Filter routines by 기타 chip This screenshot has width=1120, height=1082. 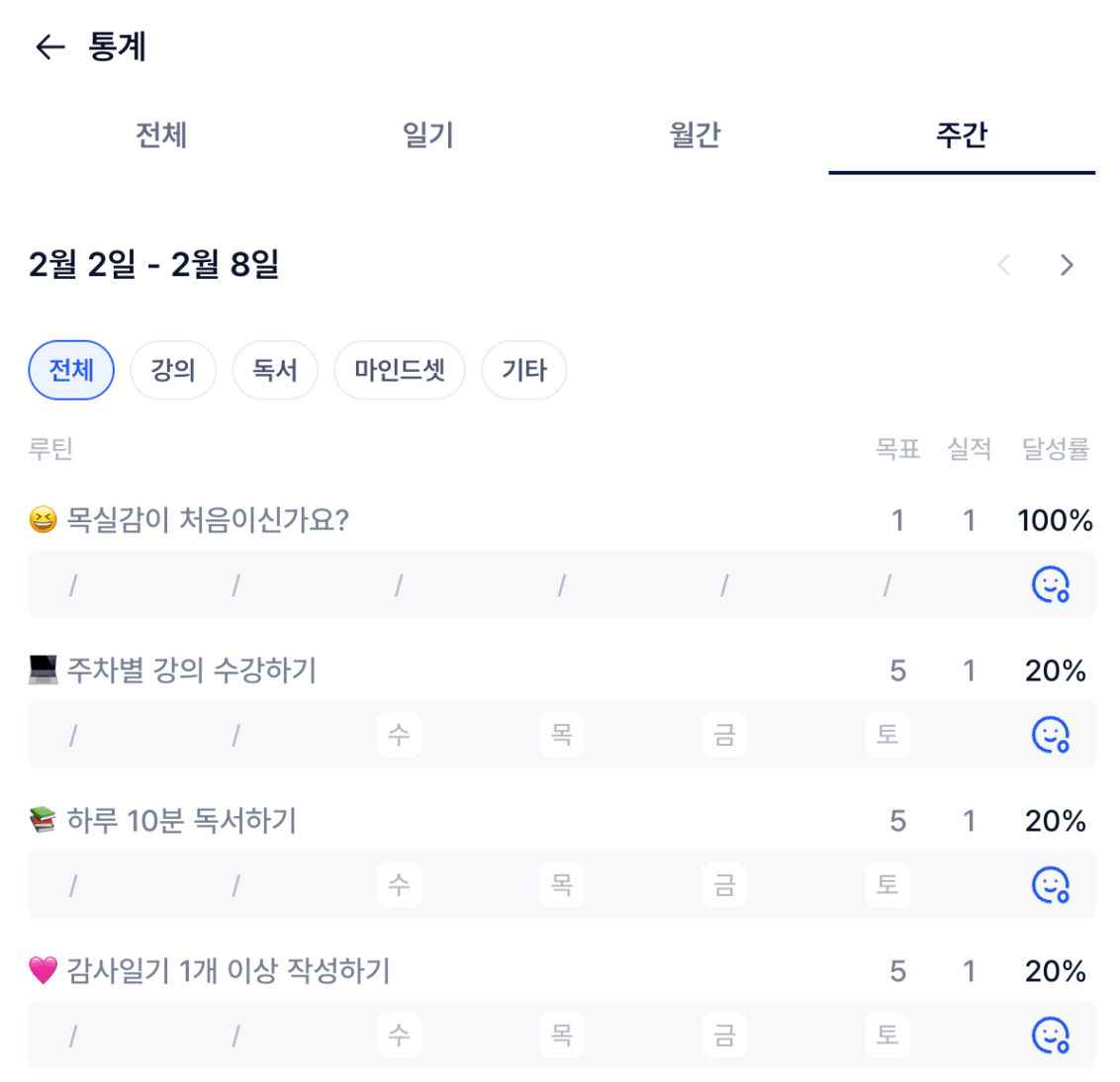pyautogui.click(x=523, y=370)
